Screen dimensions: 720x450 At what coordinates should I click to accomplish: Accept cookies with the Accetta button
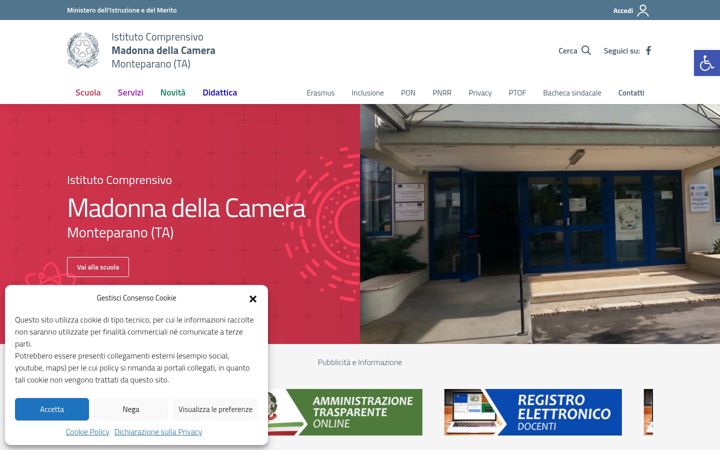click(x=52, y=409)
